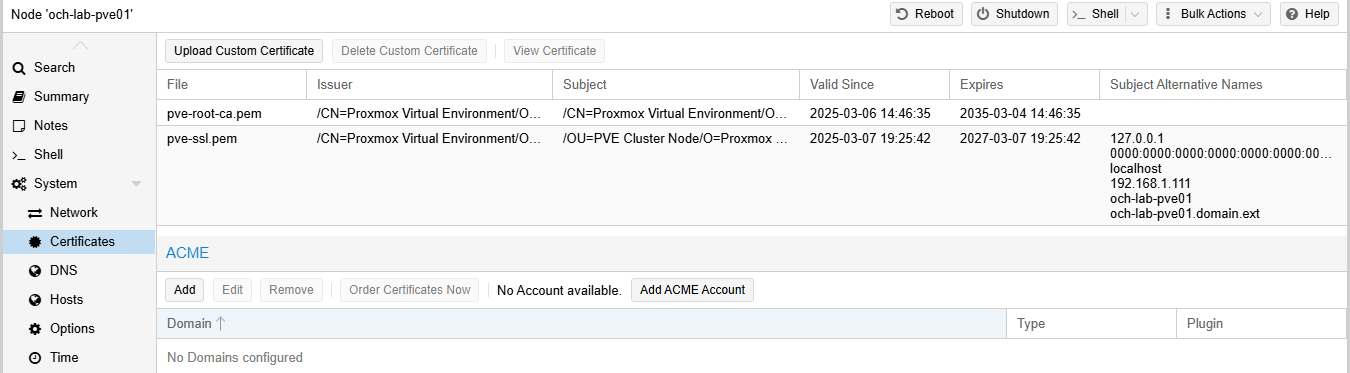This screenshot has height=373, width=1350.
Task: Click the ACME Remove button
Action: (x=291, y=290)
